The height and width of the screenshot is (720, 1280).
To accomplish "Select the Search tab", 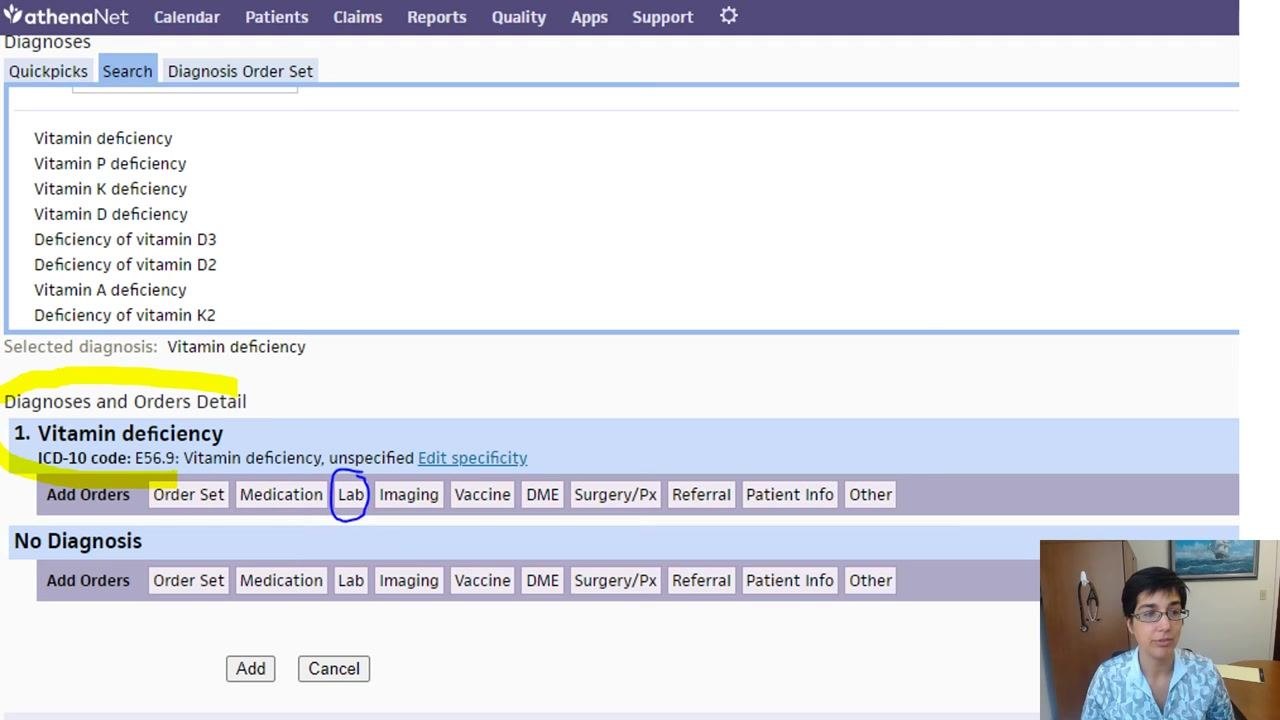I will tap(127, 70).
